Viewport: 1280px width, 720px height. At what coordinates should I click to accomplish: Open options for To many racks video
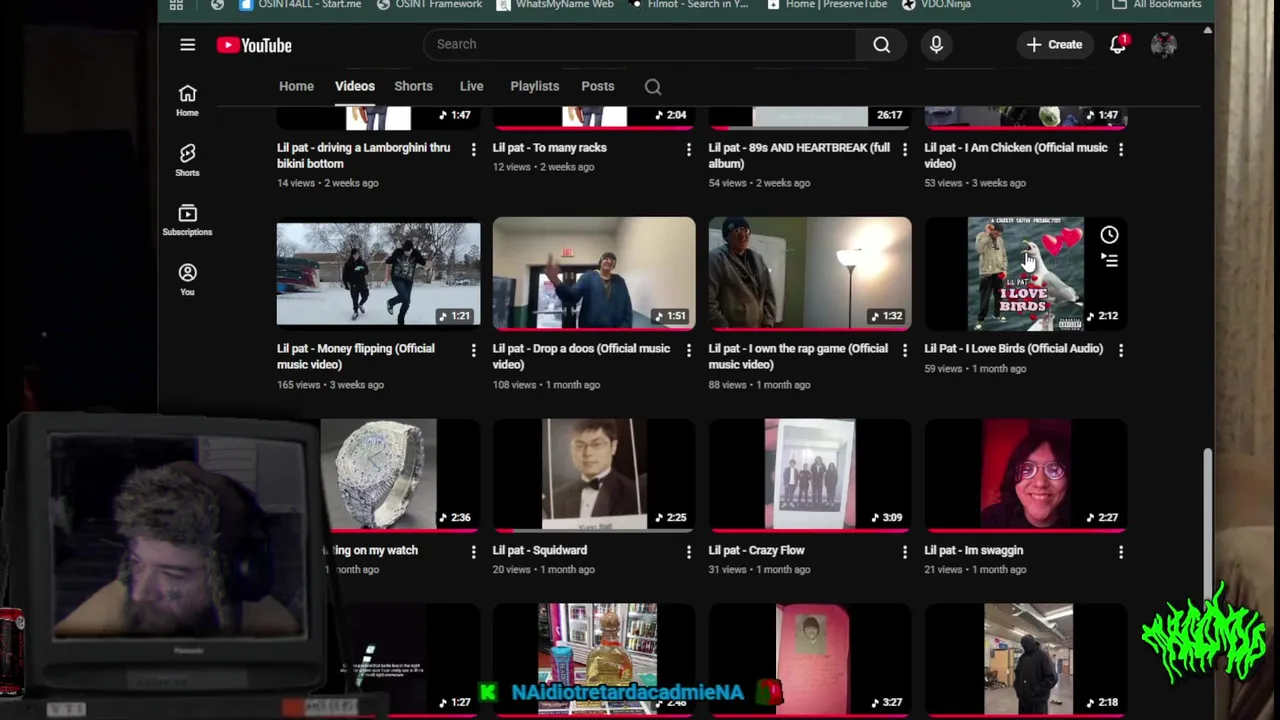688,149
